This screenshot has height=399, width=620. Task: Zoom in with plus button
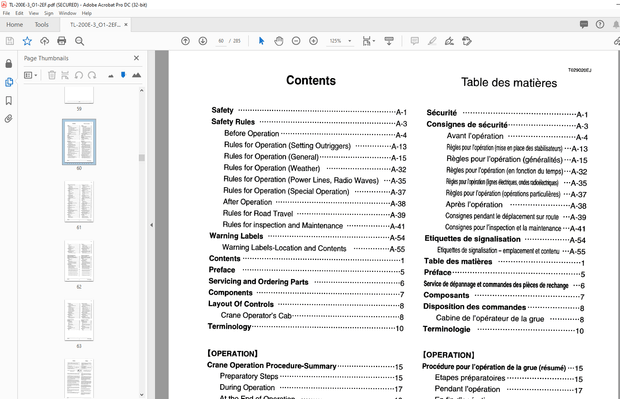pyautogui.click(x=314, y=41)
